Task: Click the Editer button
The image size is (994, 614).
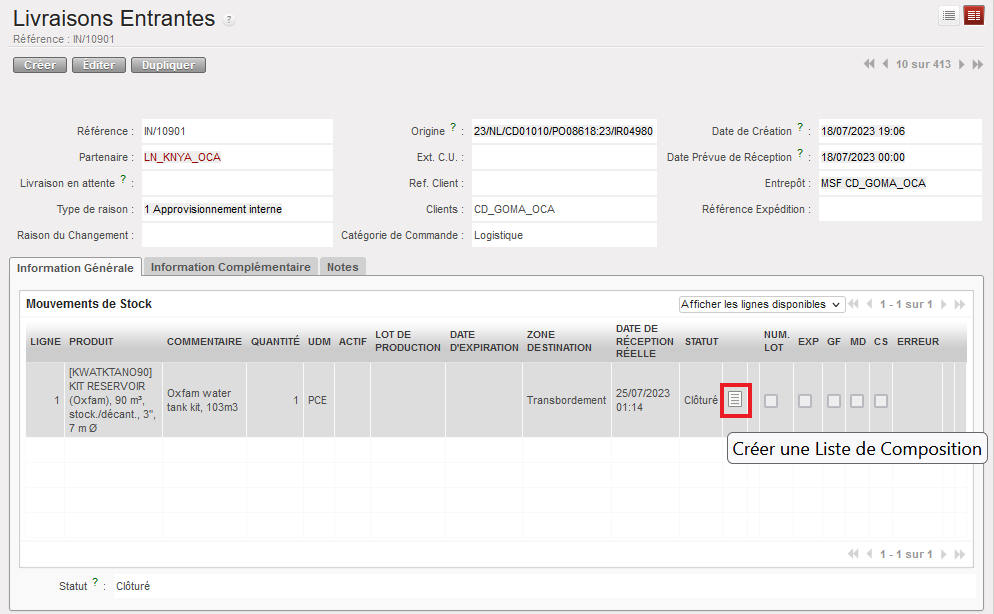Action: 99,65
